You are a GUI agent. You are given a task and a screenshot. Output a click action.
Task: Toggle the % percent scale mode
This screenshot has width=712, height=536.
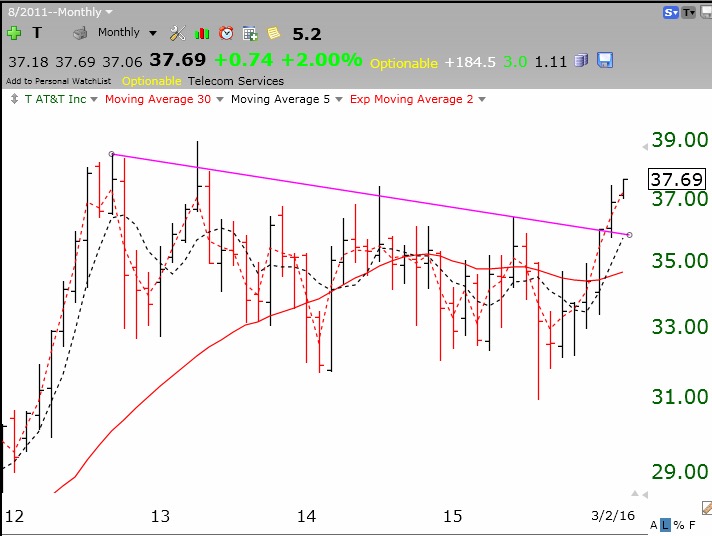[x=679, y=526]
